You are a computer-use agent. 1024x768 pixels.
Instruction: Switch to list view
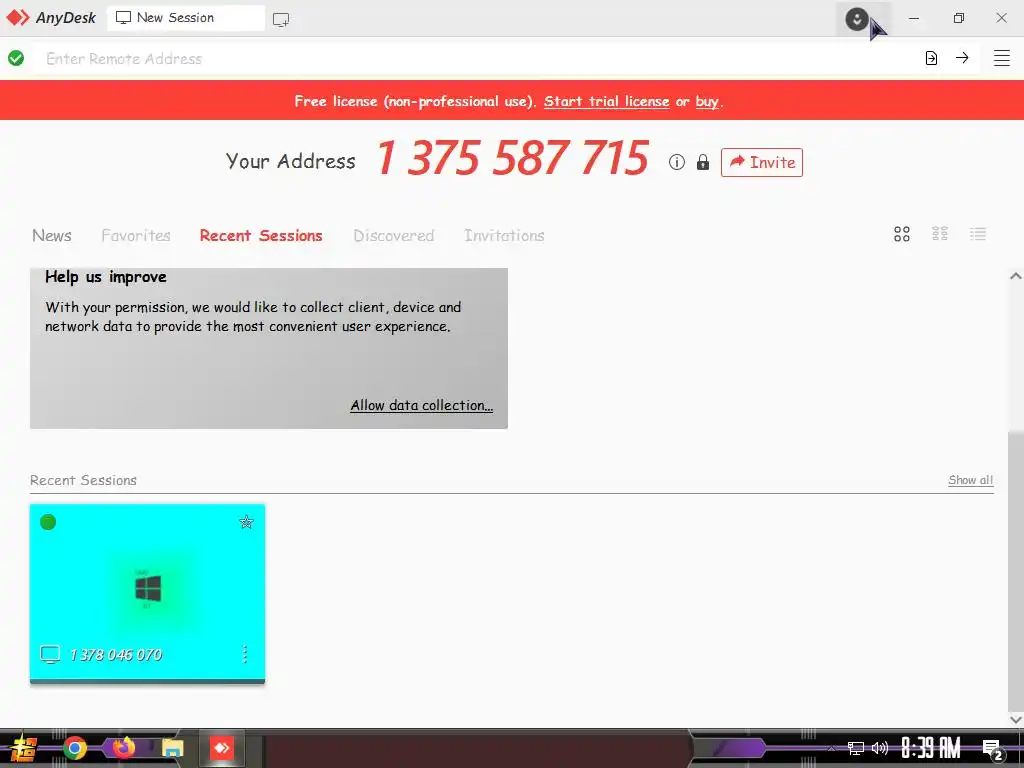click(x=978, y=234)
